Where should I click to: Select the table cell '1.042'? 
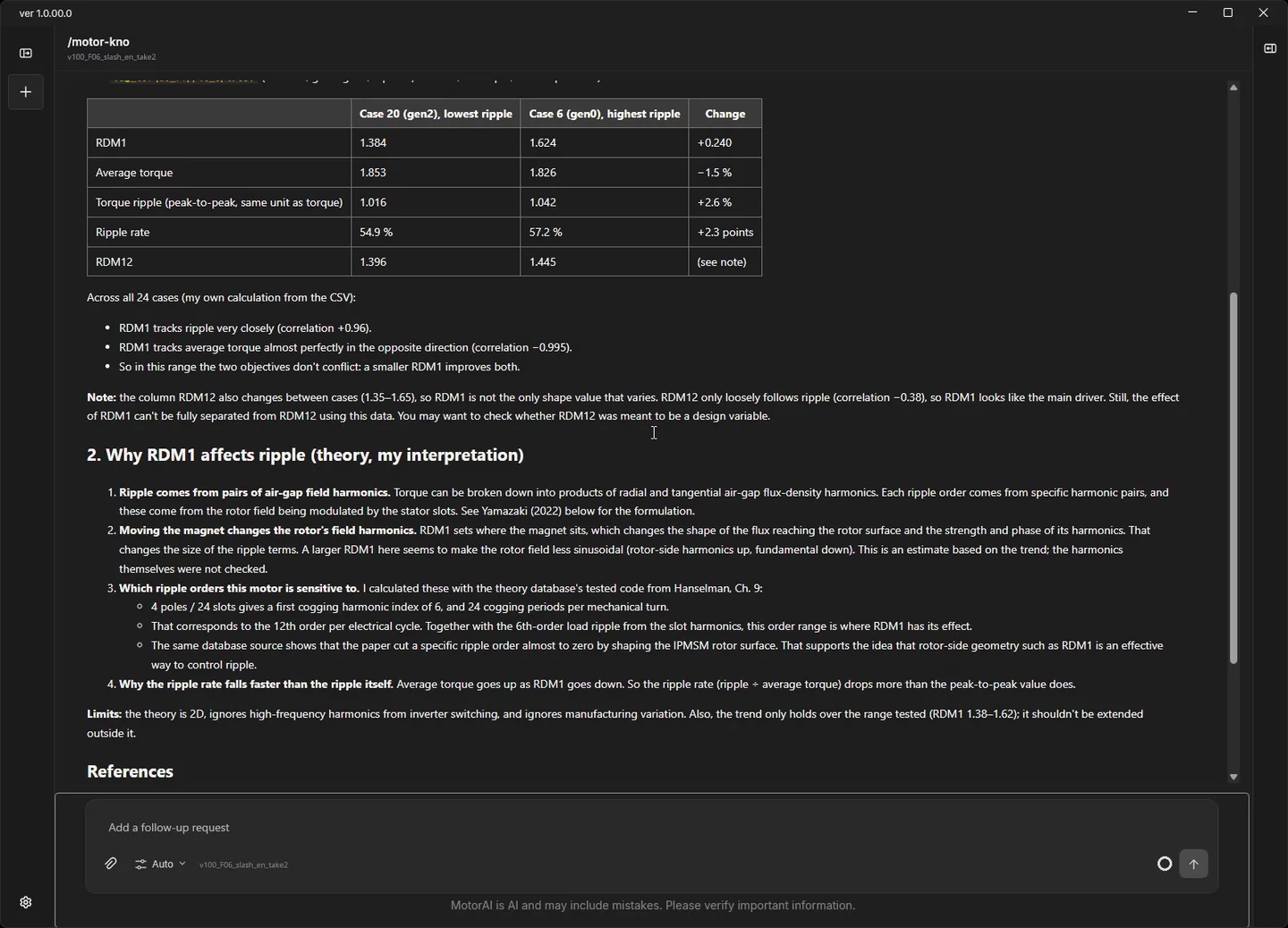pyautogui.click(x=605, y=202)
